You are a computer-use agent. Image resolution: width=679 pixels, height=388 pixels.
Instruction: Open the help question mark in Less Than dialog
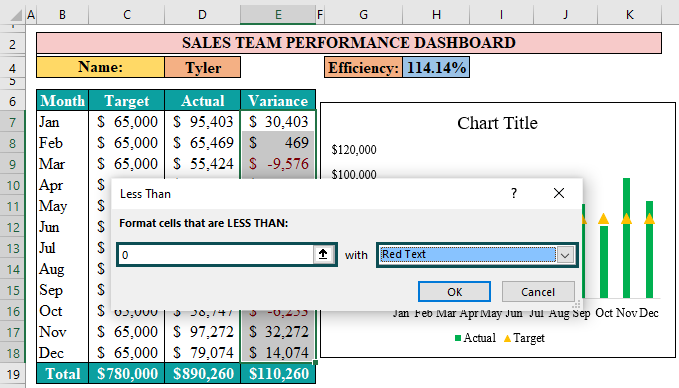(514, 193)
